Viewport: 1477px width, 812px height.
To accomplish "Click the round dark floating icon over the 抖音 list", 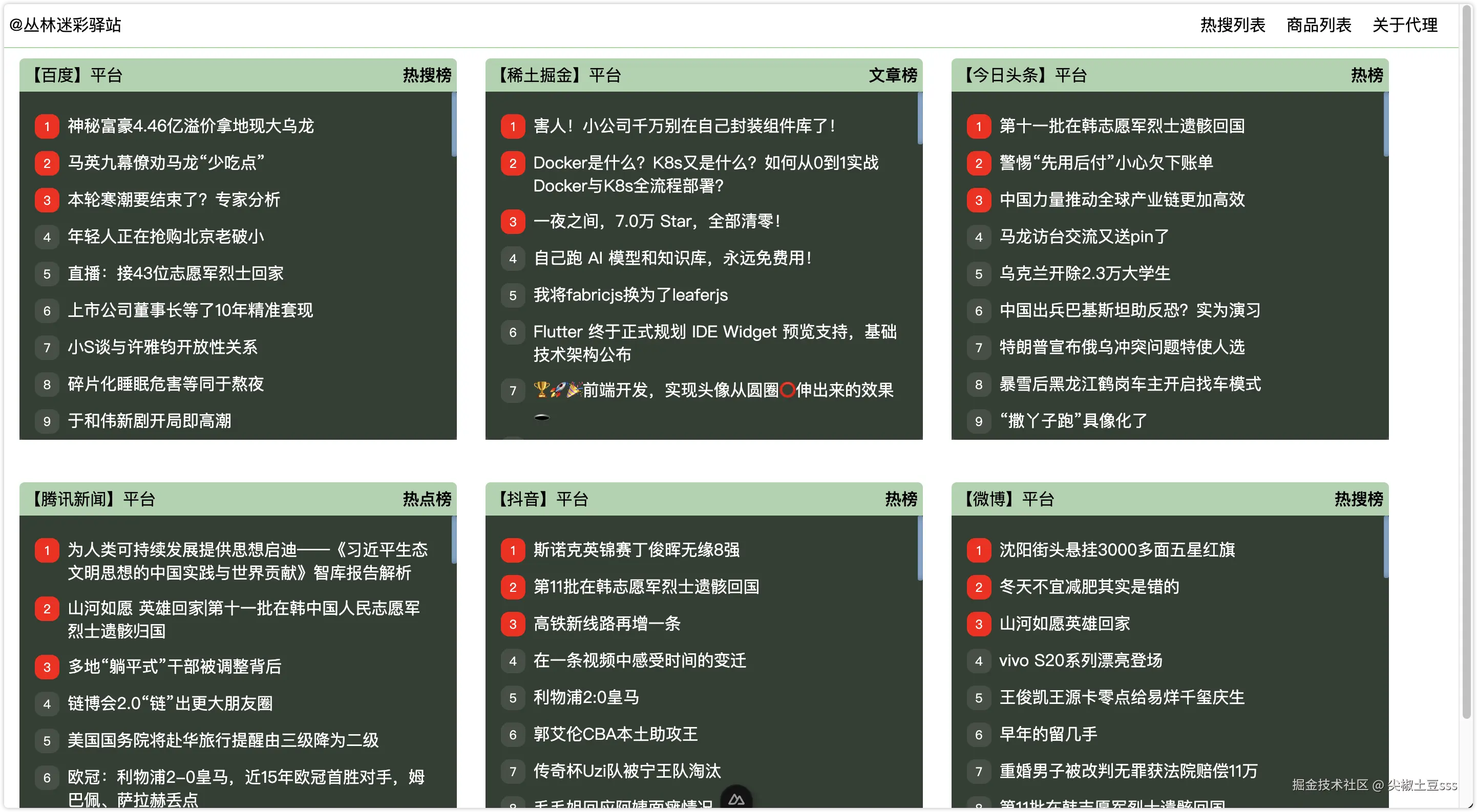I will coord(736,799).
